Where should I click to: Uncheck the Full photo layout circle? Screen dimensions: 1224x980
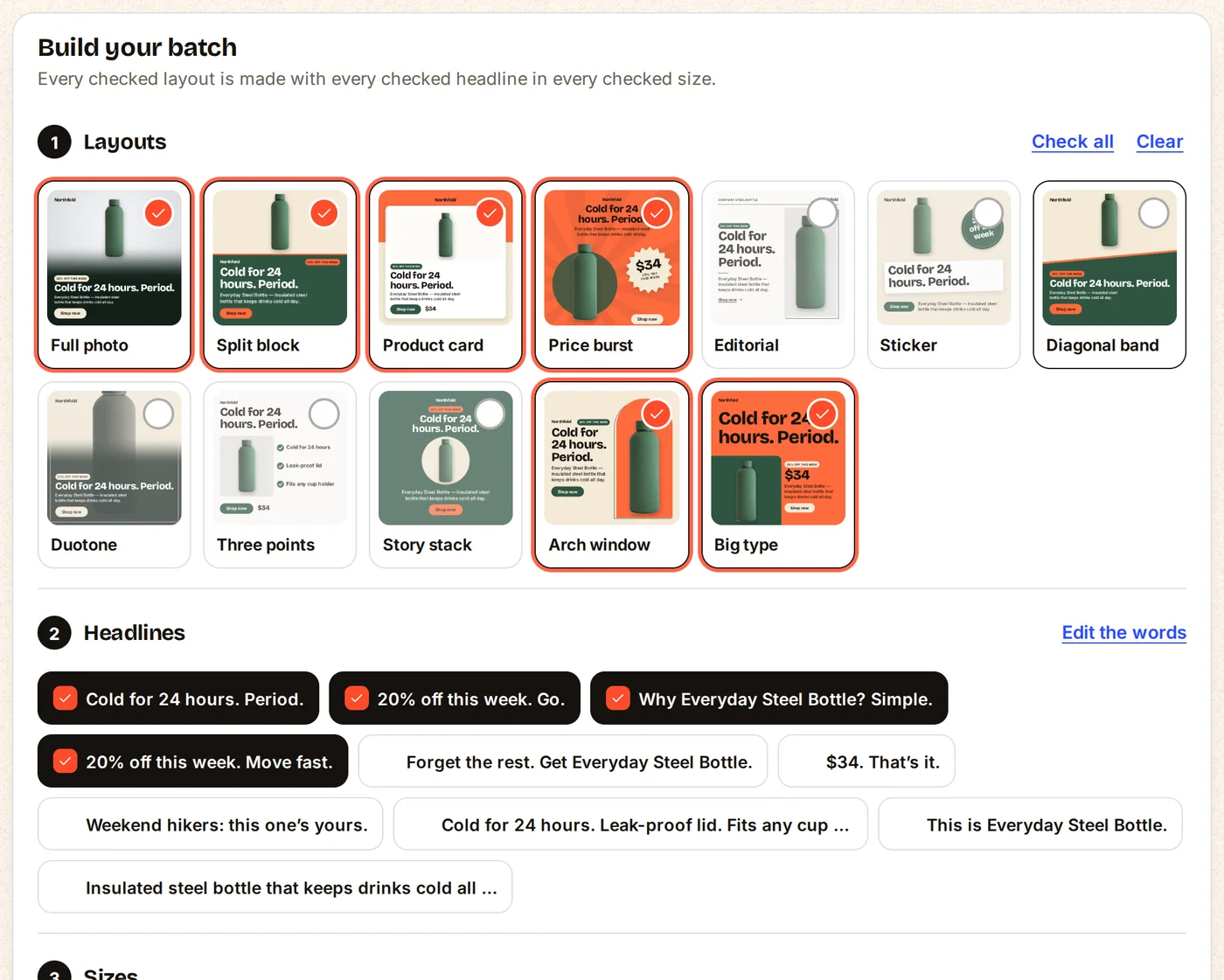tap(158, 213)
